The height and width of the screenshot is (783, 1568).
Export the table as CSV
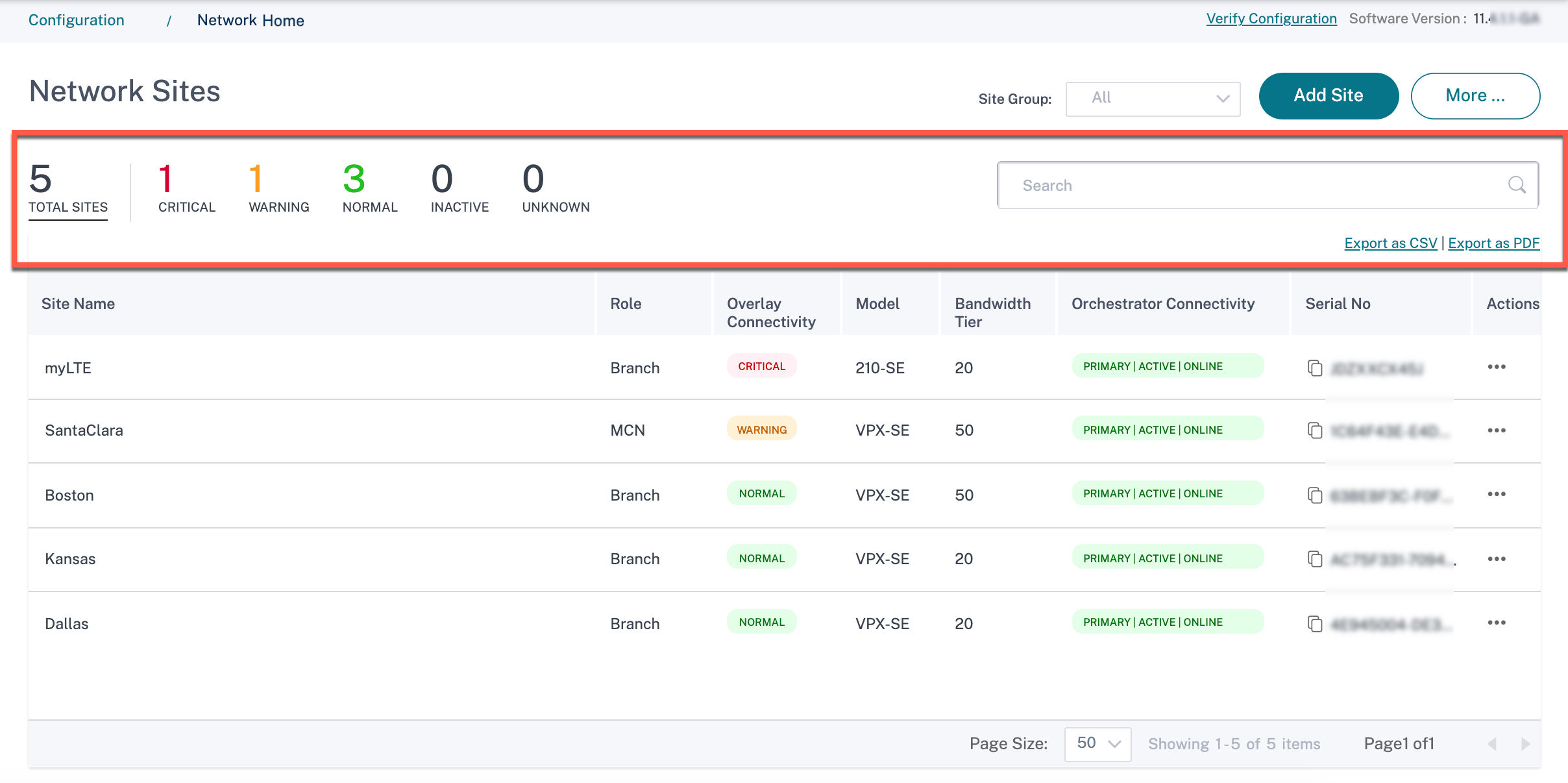point(1391,243)
